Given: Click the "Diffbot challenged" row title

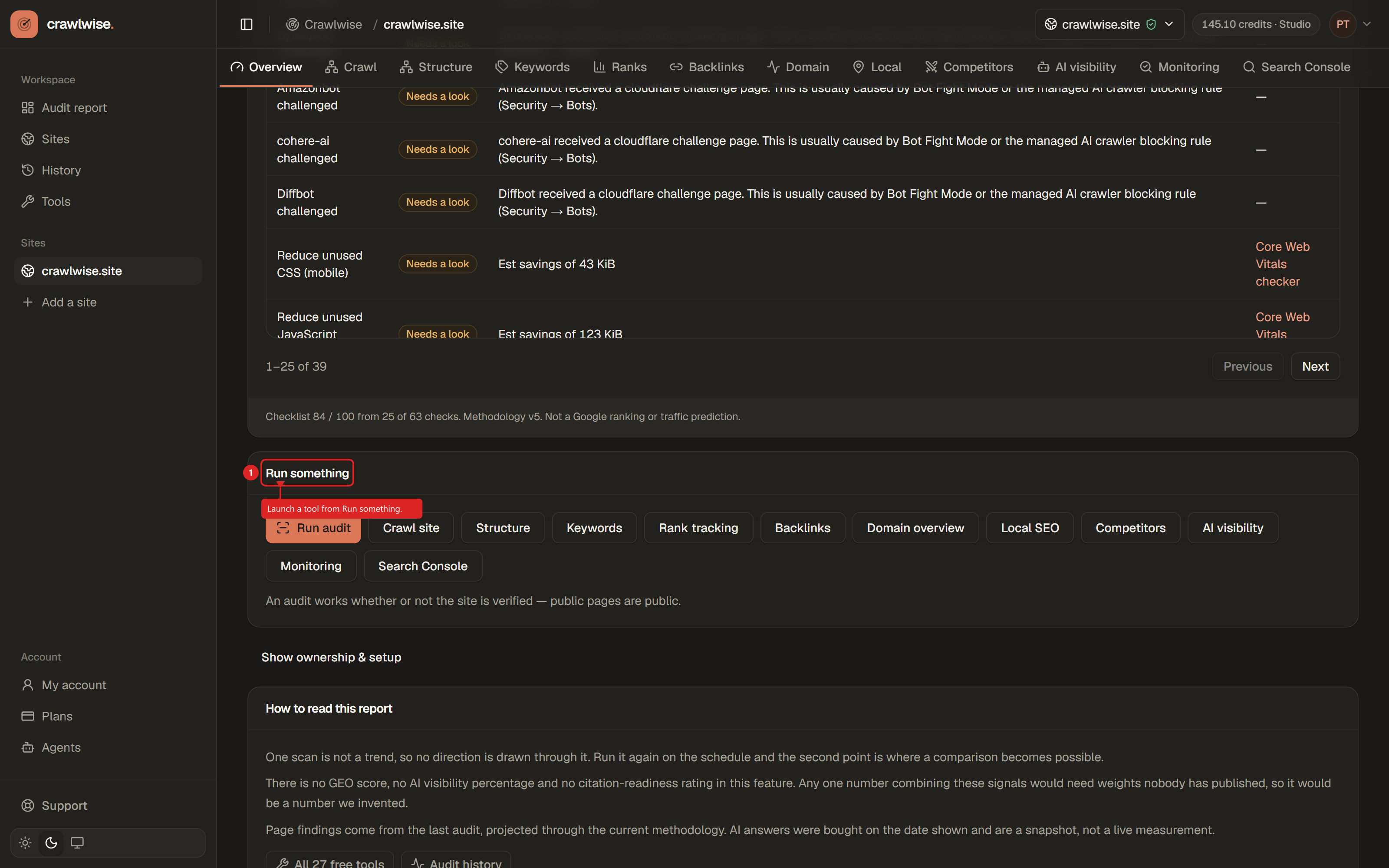Looking at the screenshot, I should [307, 203].
